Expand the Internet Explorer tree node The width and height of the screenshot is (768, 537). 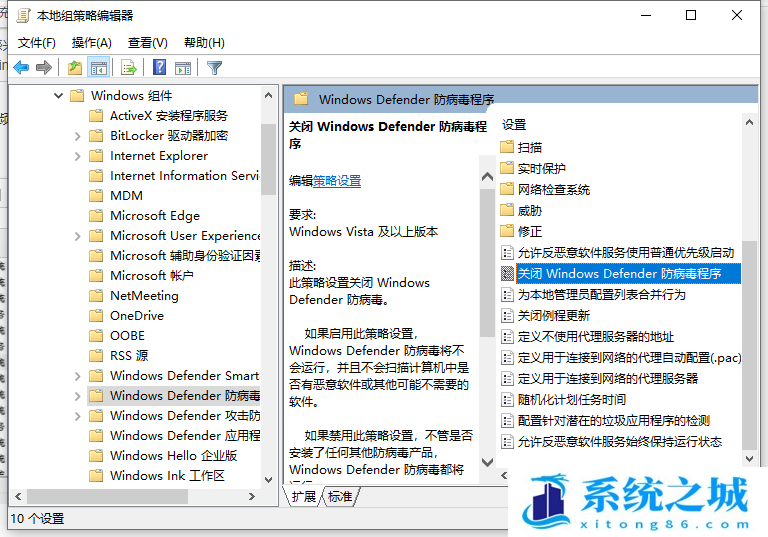pyautogui.click(x=77, y=156)
